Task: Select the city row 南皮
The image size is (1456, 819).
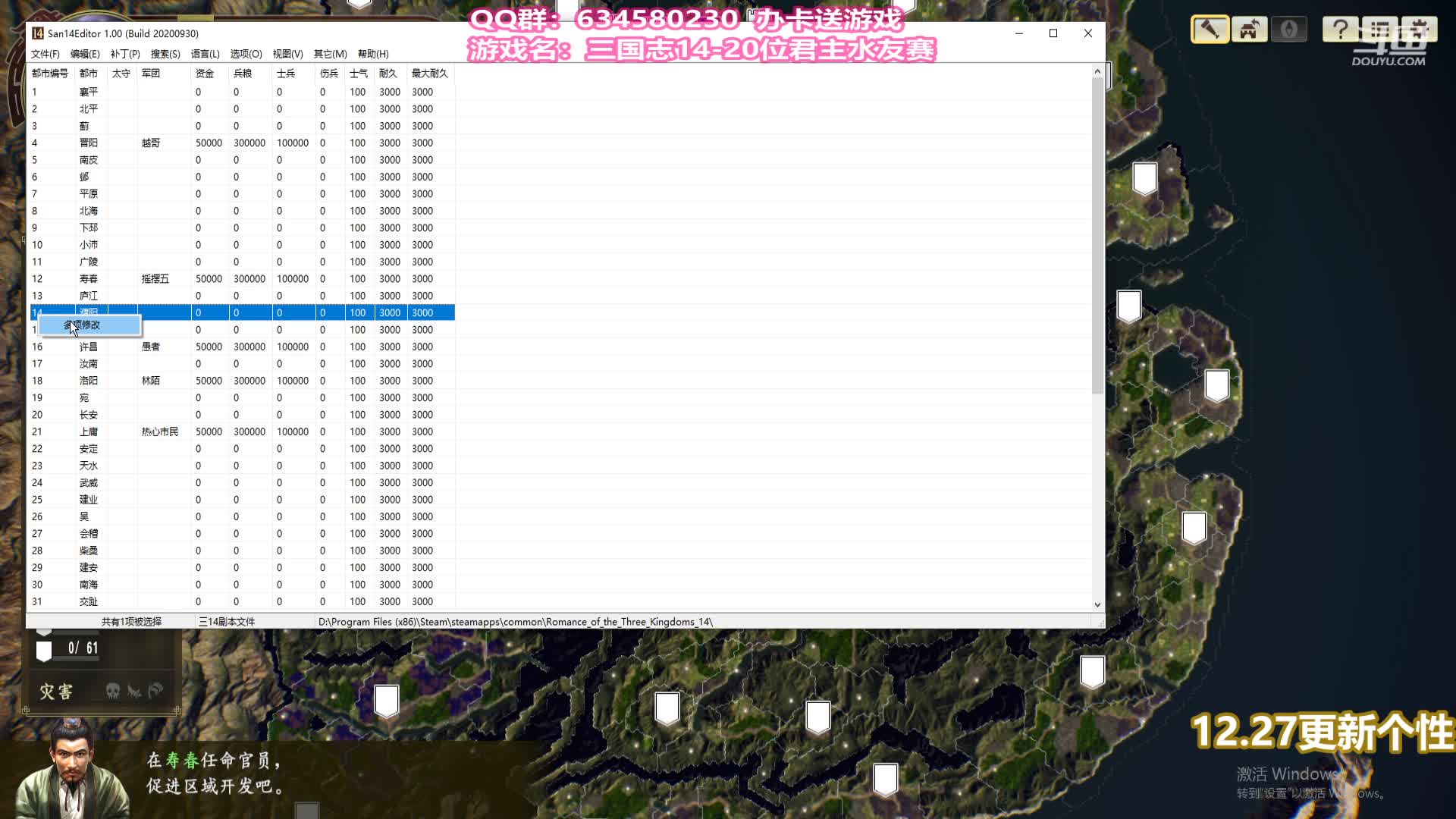Action: (243, 160)
